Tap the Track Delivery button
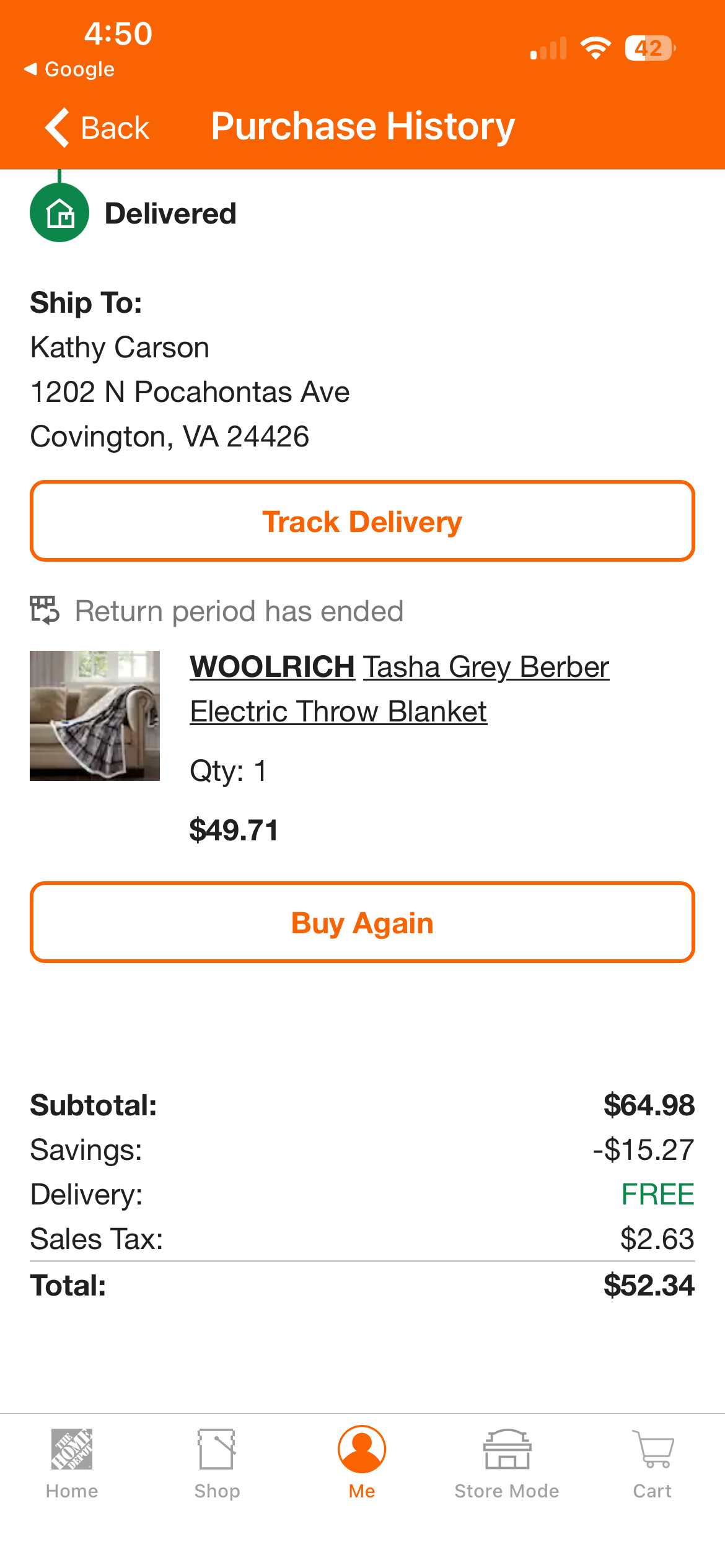725x1568 pixels. point(362,521)
